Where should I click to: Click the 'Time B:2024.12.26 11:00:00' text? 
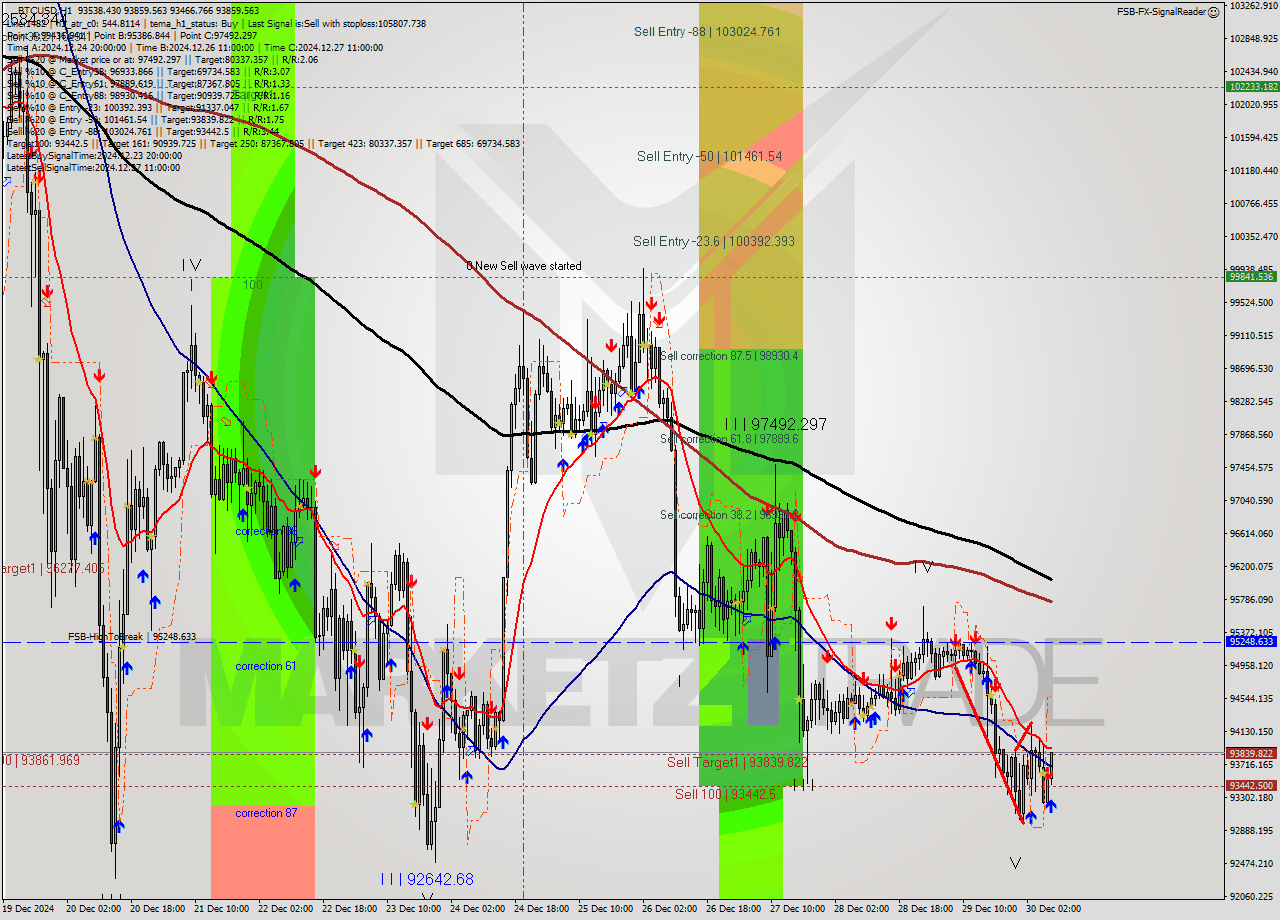pos(195,48)
